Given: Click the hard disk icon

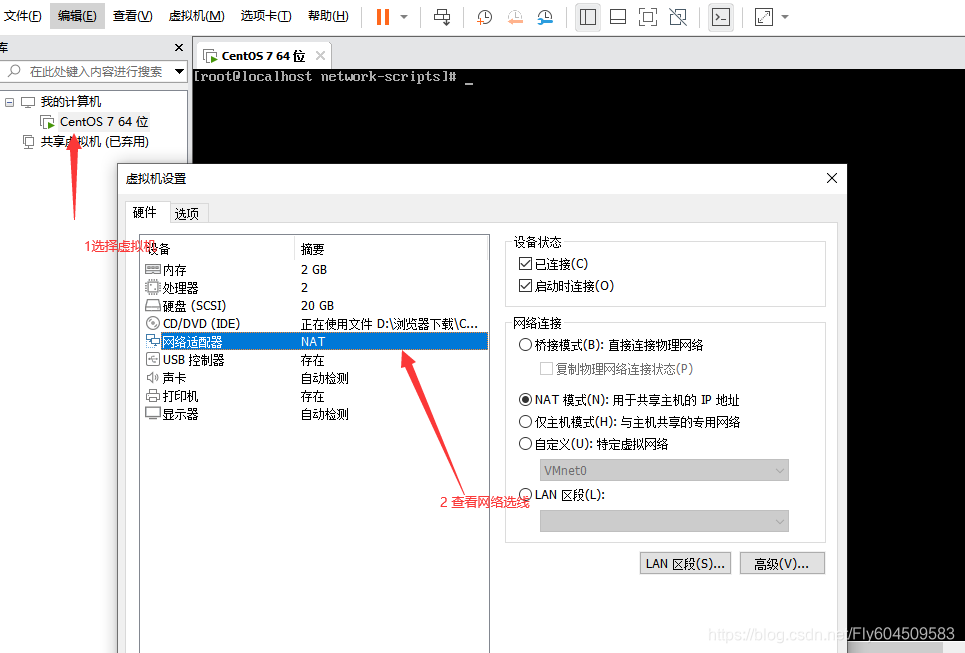Looking at the screenshot, I should 153,305.
